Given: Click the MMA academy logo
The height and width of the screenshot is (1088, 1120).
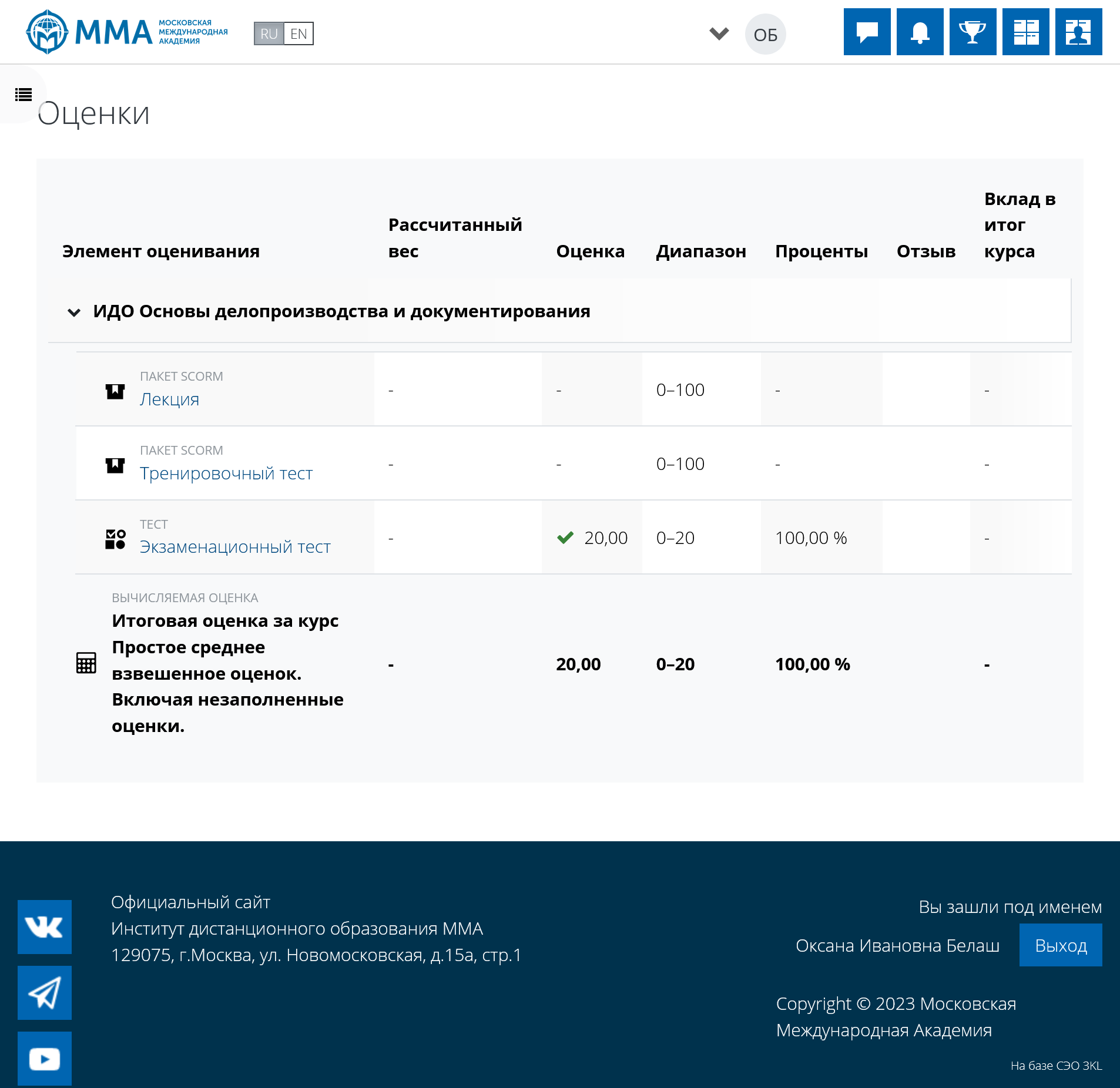Looking at the screenshot, I should coord(126,32).
